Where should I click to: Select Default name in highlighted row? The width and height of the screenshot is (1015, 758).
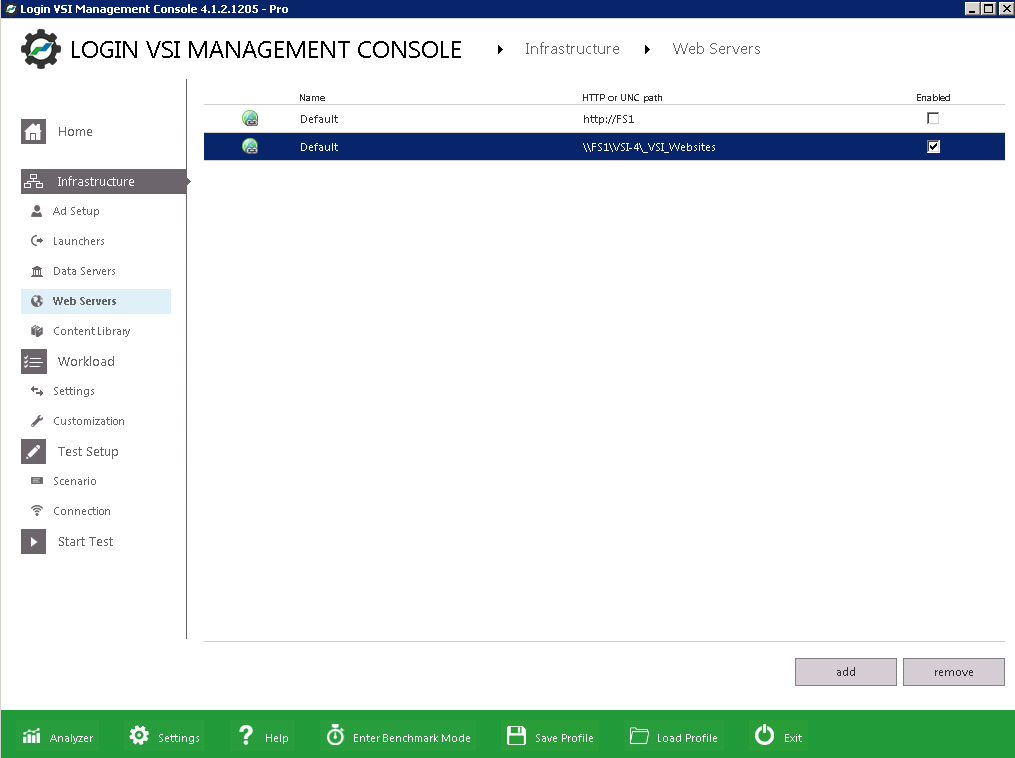click(319, 147)
